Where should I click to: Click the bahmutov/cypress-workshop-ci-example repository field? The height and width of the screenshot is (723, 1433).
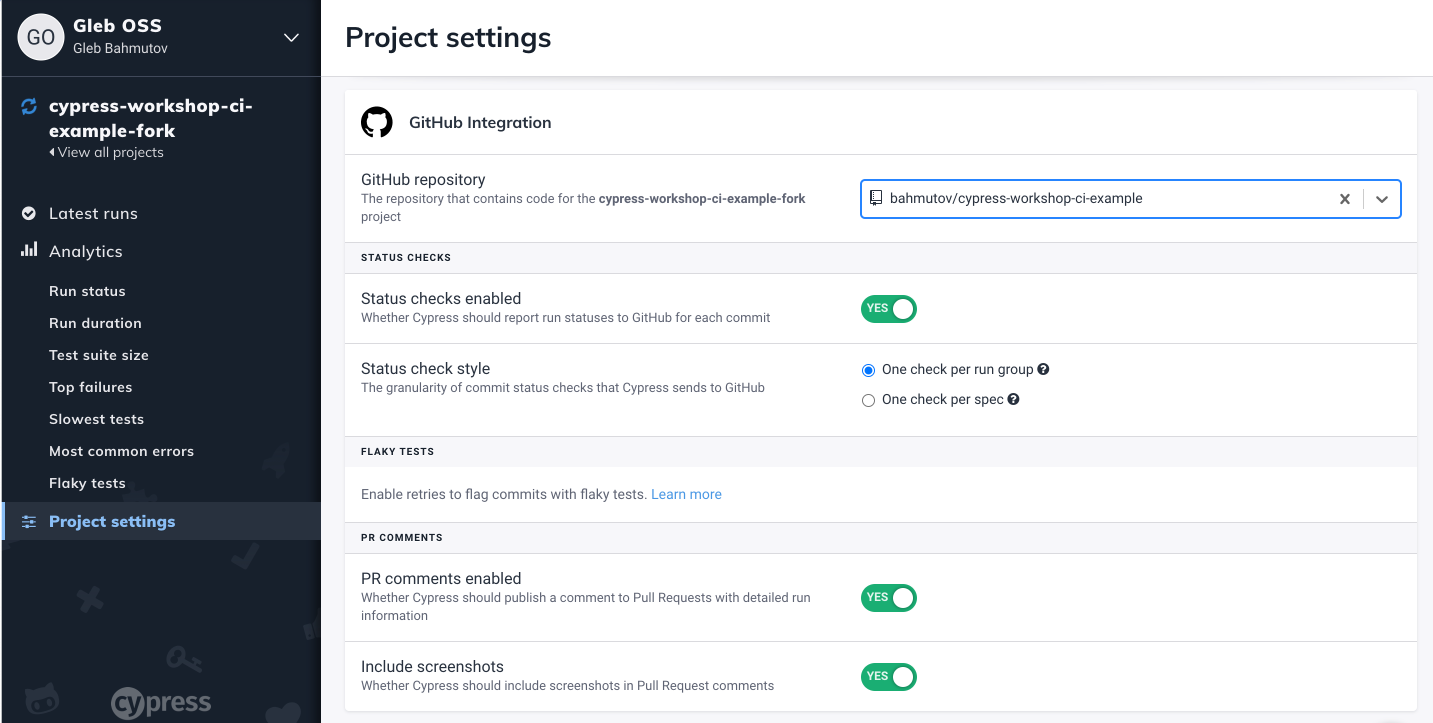pos(1130,198)
